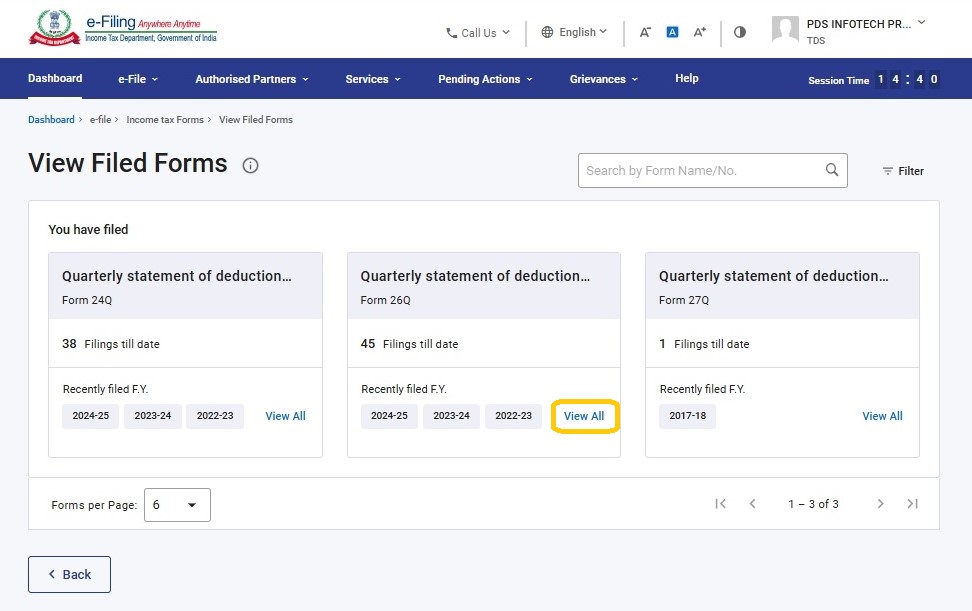Open the Call Us dropdown
The image size is (972, 611).
click(x=478, y=33)
